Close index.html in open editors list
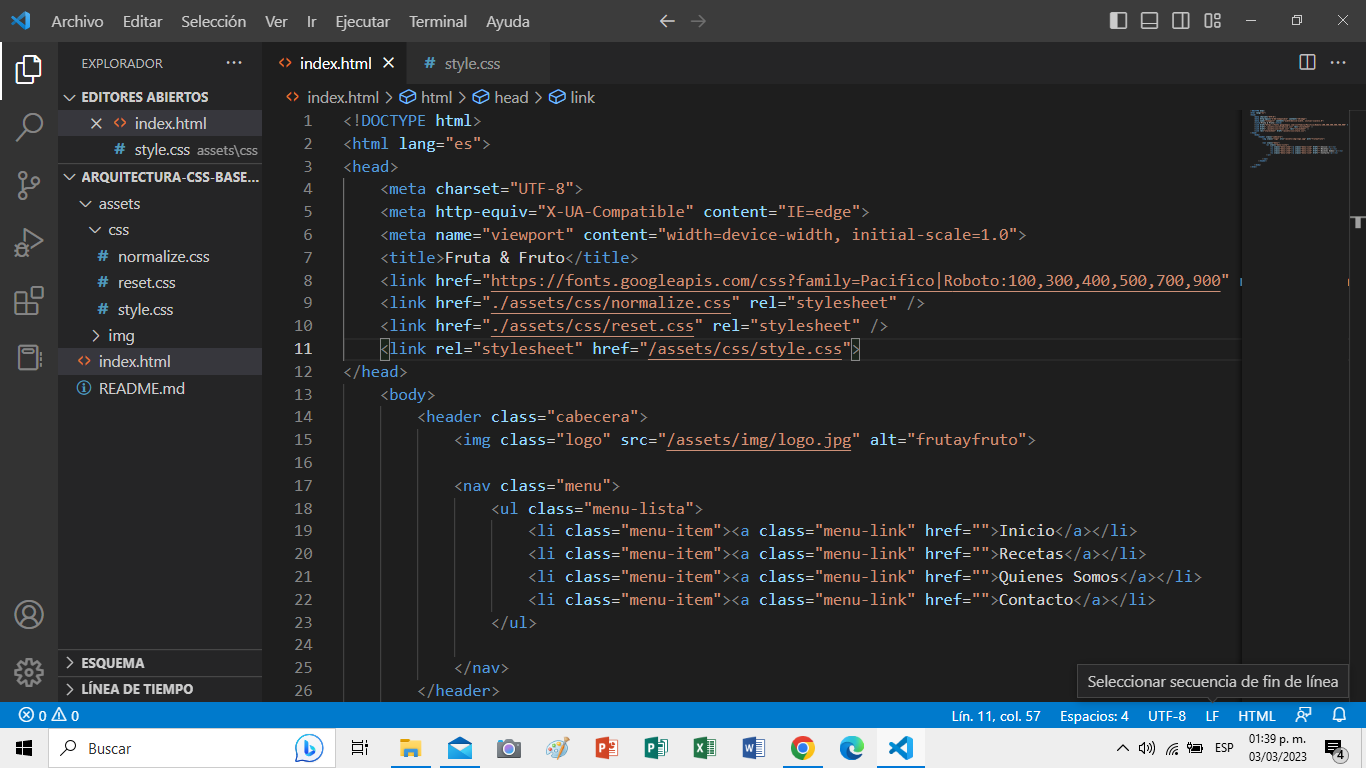 click(96, 124)
